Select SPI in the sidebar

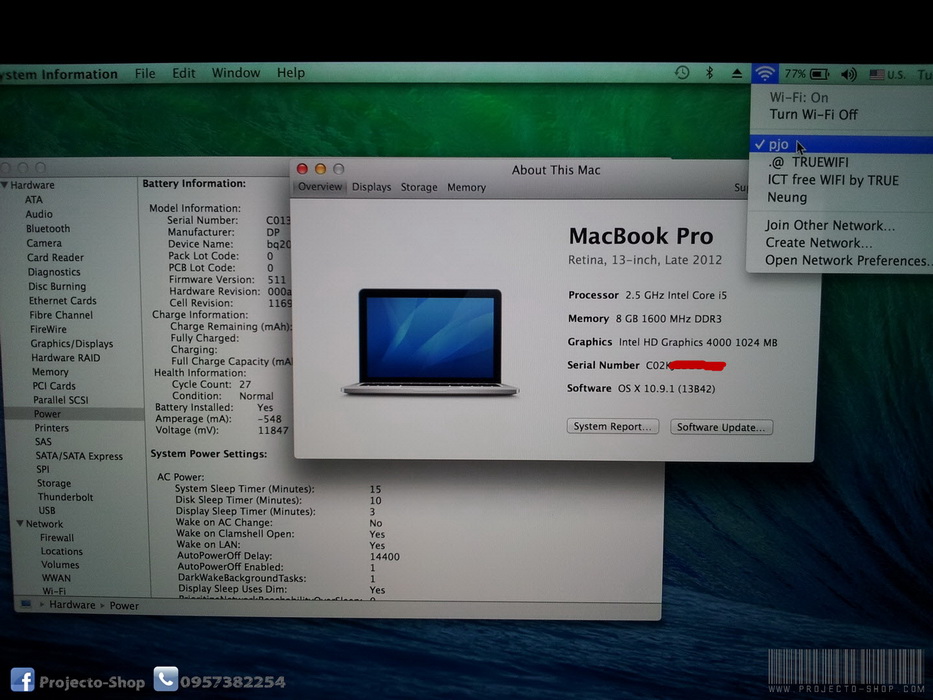point(42,469)
